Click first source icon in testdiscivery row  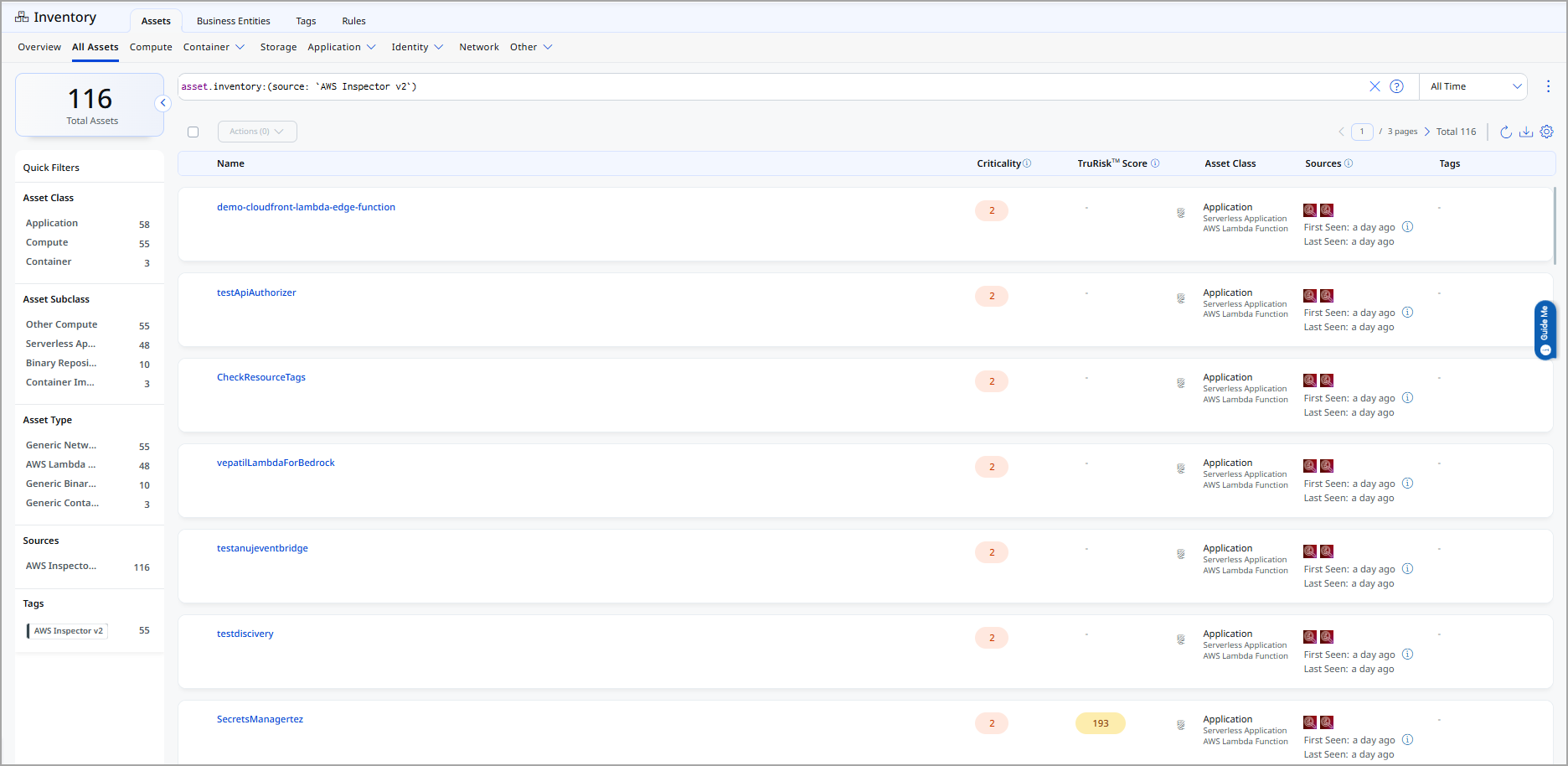(x=1310, y=637)
